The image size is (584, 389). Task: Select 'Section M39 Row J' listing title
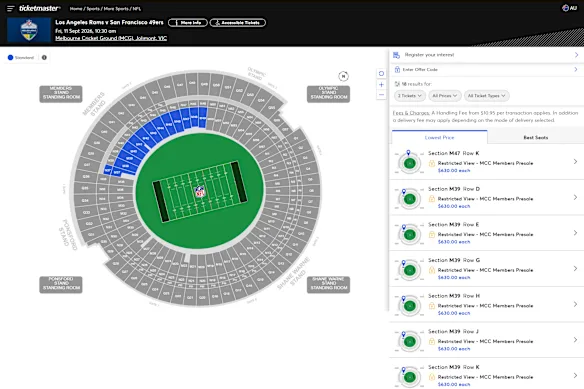pyautogui.click(x=453, y=331)
